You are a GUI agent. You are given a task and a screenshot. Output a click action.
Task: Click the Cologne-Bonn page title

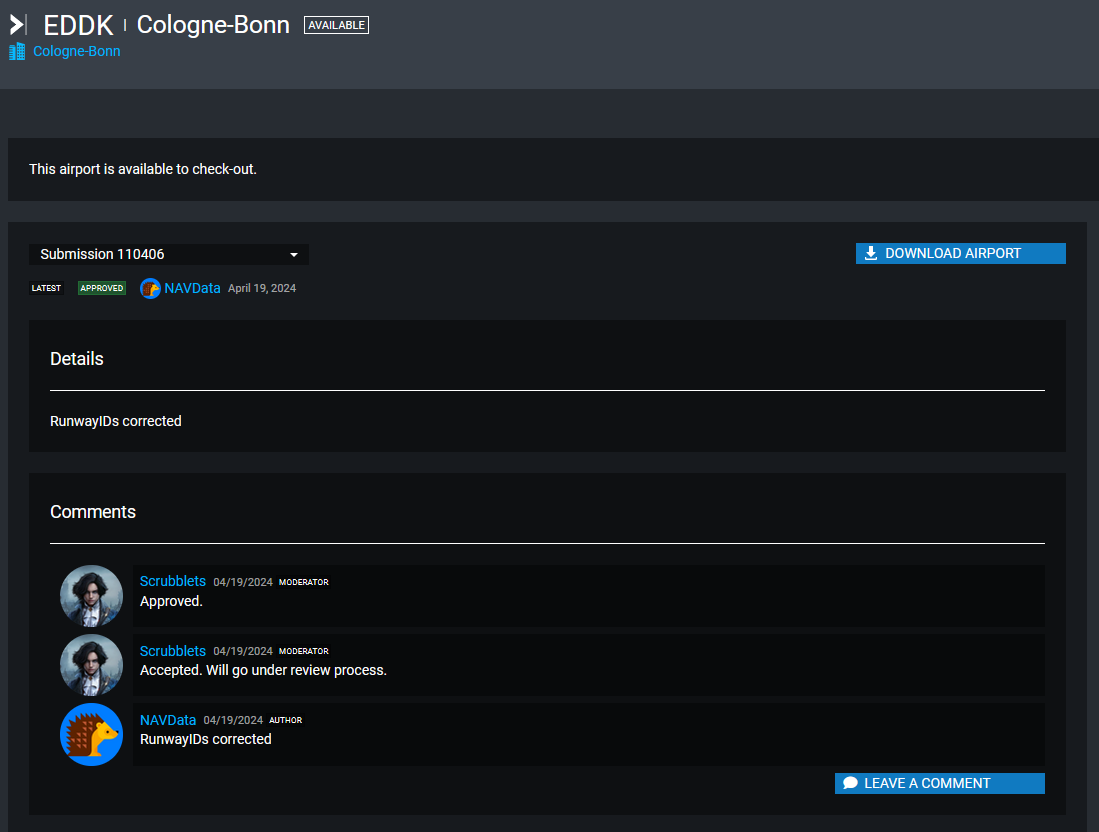(x=213, y=25)
